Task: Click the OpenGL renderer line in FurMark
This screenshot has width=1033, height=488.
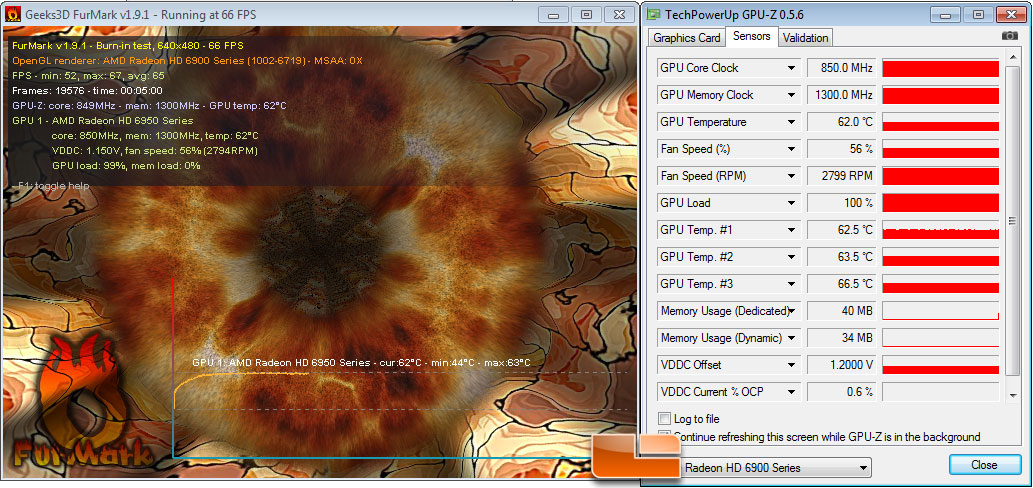Action: pos(188,61)
